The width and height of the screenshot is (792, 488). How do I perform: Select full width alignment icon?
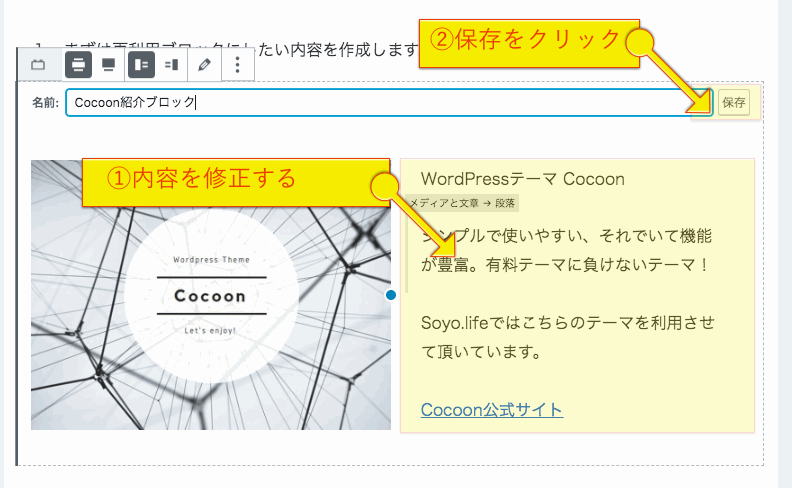pos(108,65)
